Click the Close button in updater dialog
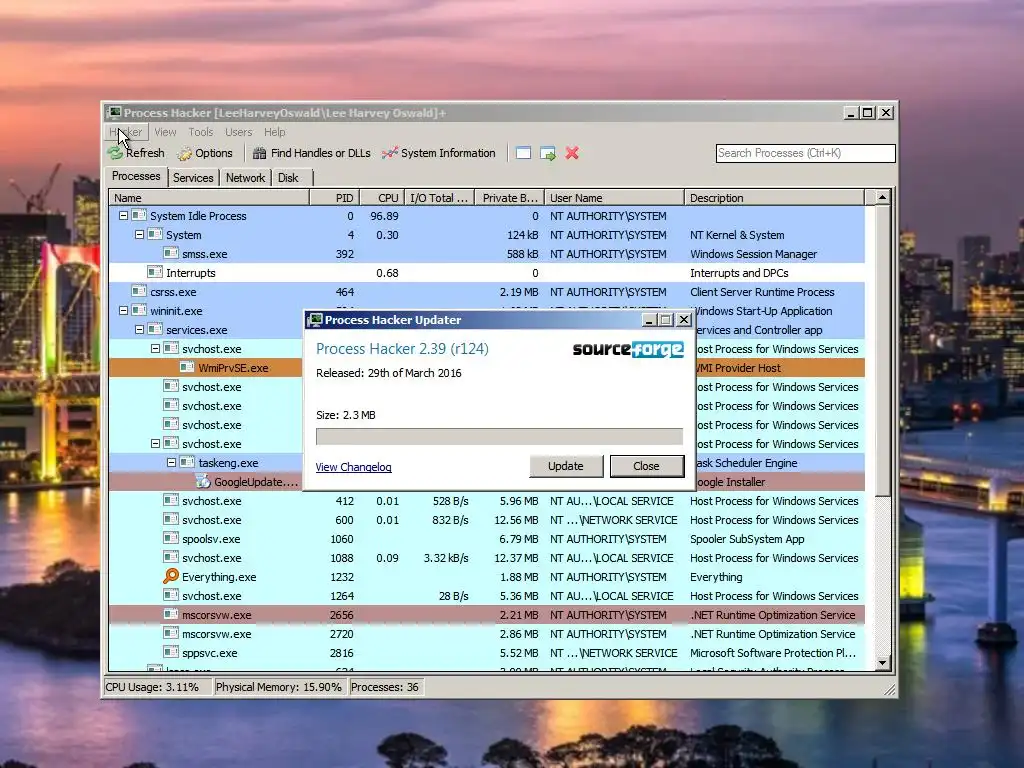Screen dimensions: 1024x768 click(647, 466)
